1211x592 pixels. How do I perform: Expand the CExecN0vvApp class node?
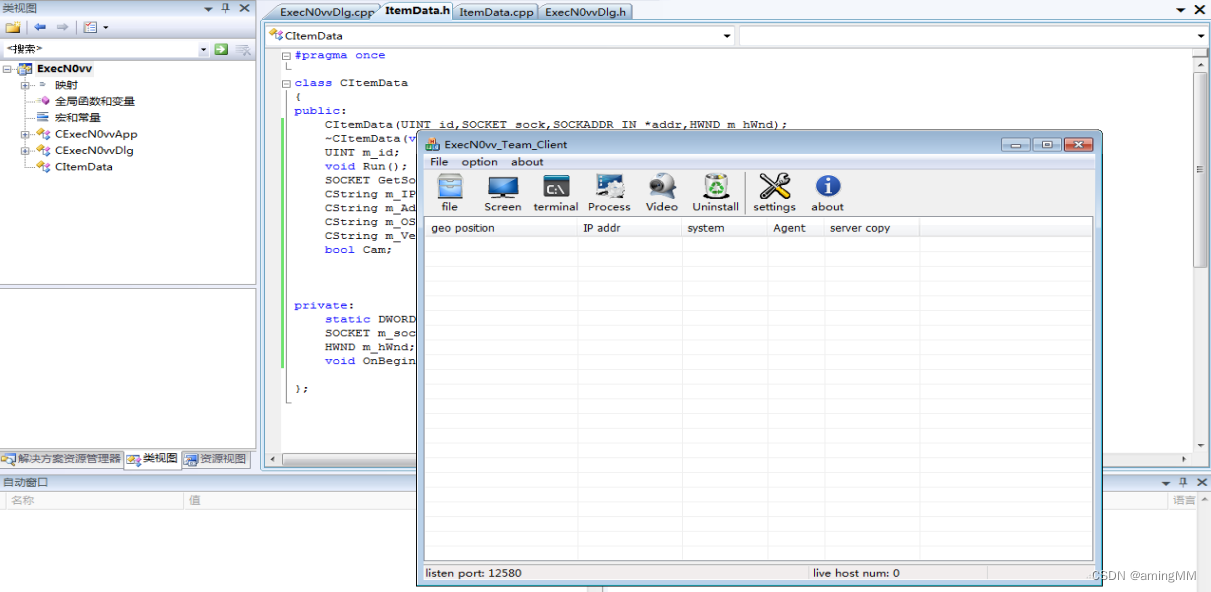point(26,134)
